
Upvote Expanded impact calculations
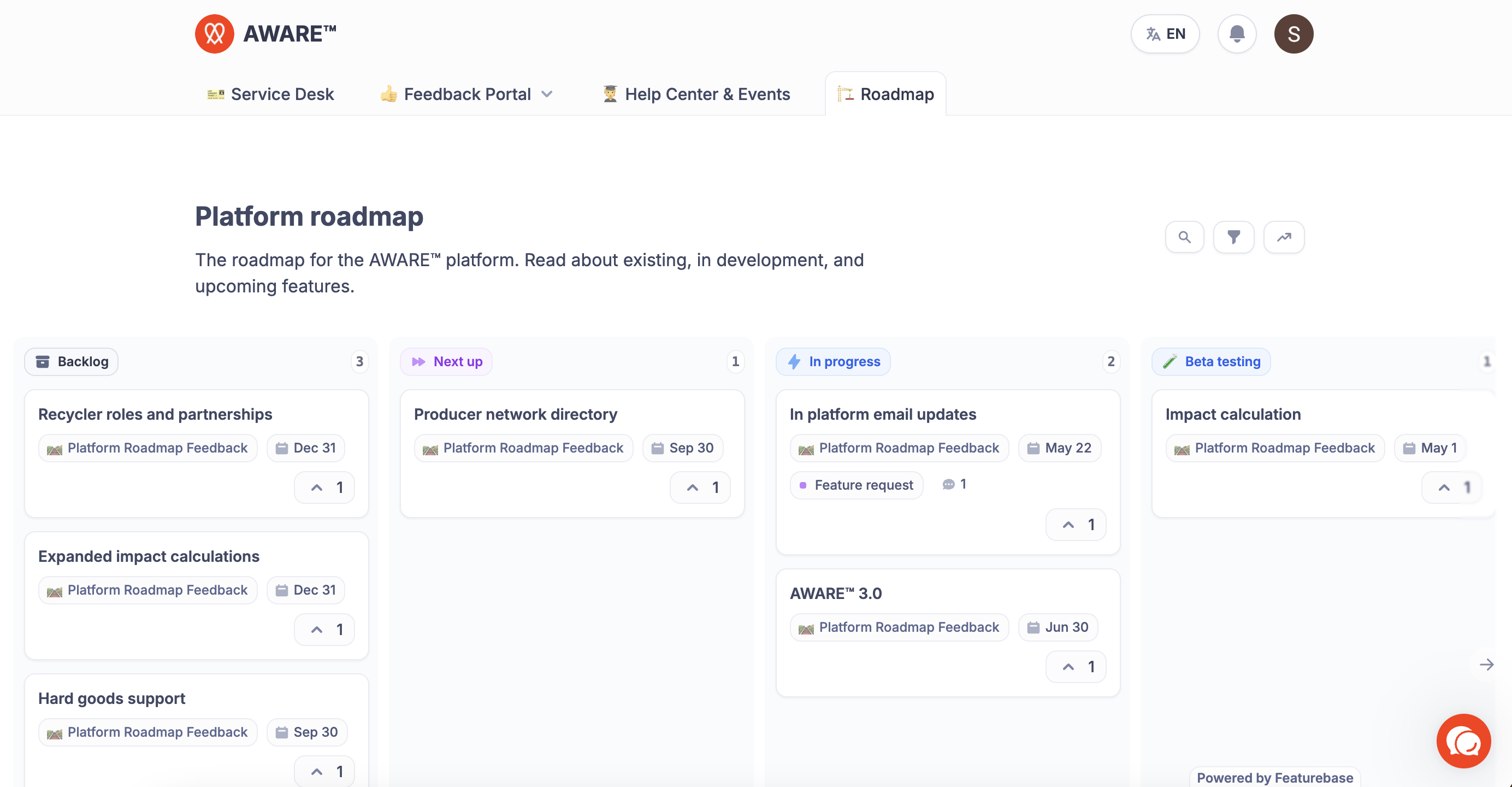coord(324,630)
